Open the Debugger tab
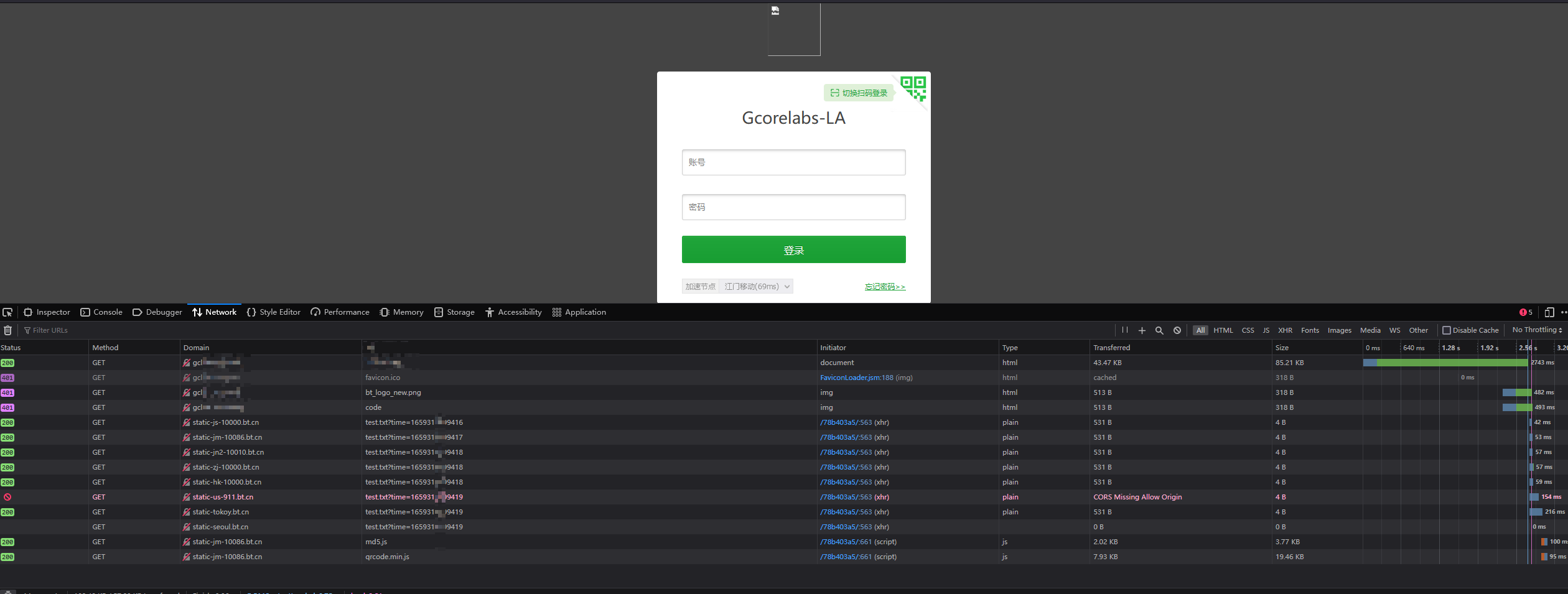1568x594 pixels. [157, 312]
